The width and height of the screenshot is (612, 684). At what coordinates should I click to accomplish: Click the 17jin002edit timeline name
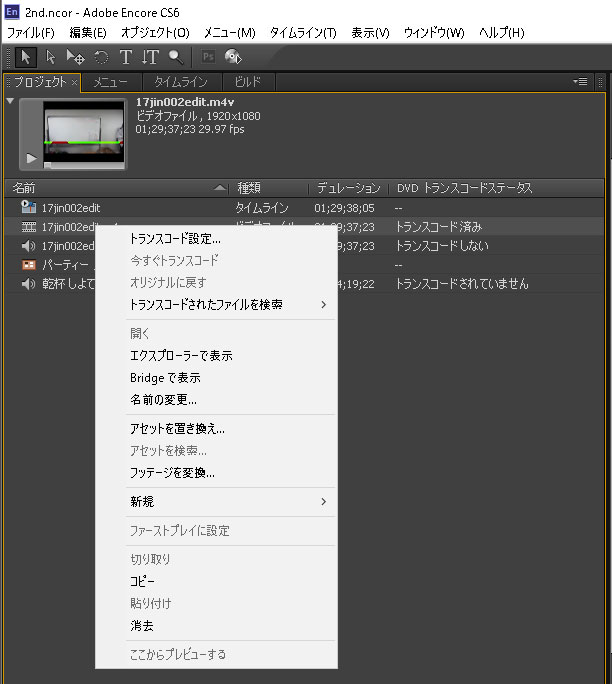pos(71,208)
